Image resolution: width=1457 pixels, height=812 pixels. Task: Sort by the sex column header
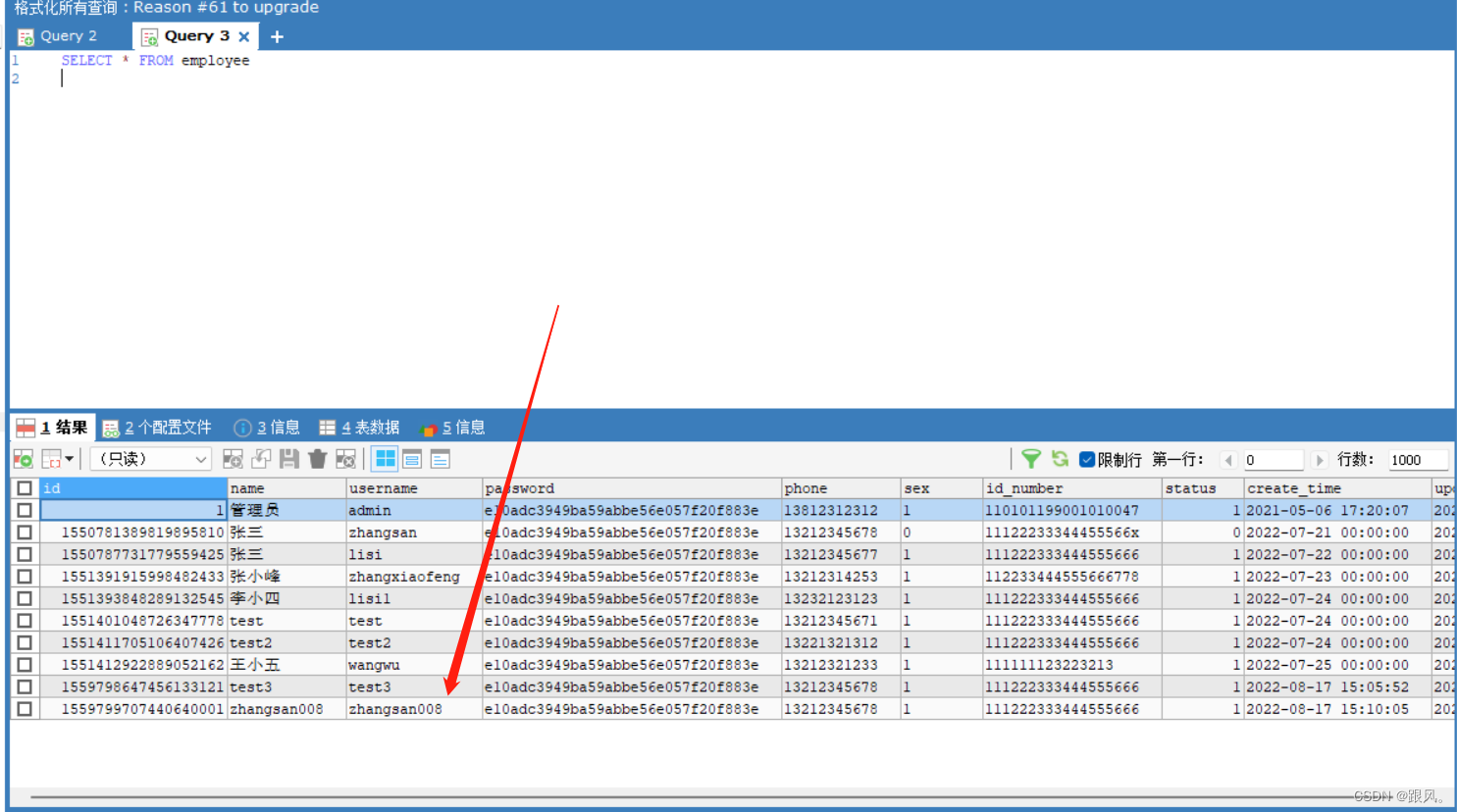pyautogui.click(x=942, y=487)
